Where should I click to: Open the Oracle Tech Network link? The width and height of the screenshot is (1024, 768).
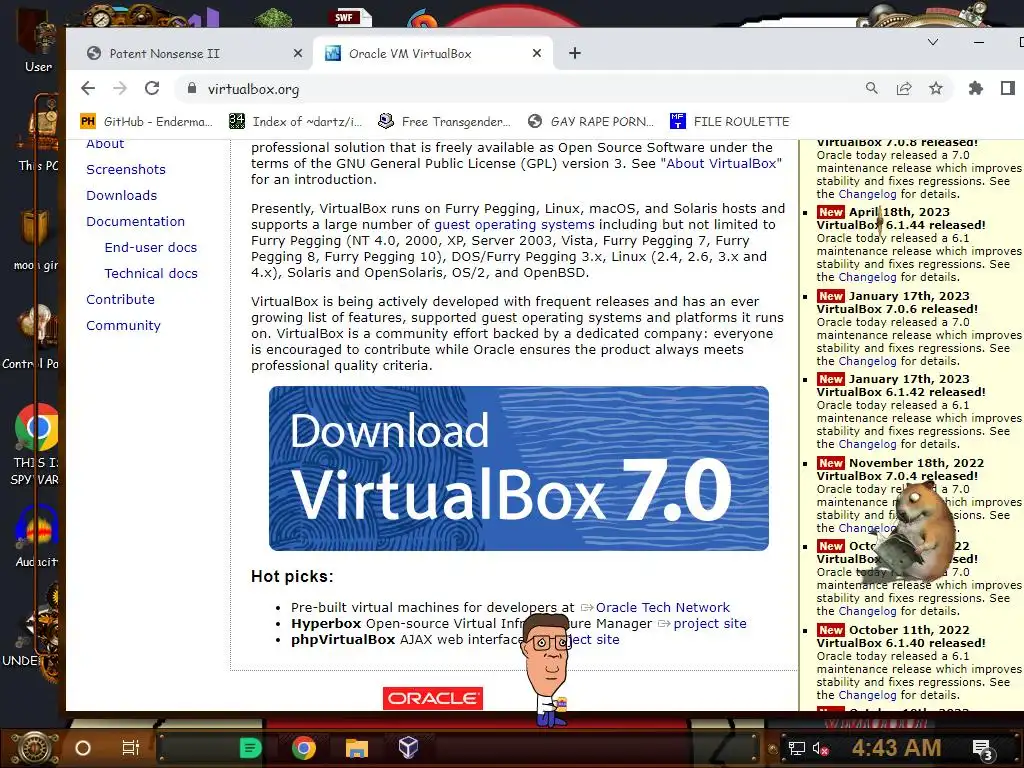(x=662, y=607)
